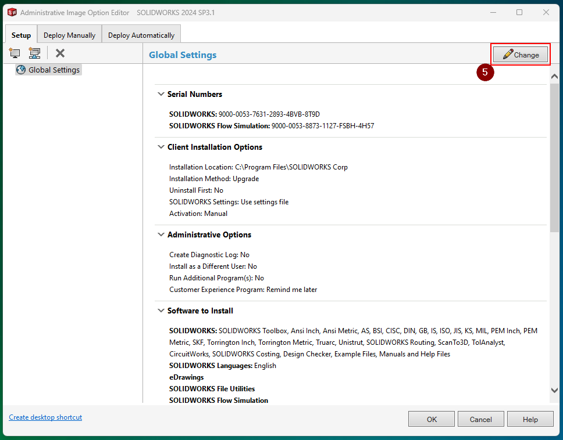Click the eDrawings entry
Viewport: 563px width, 440px height.
(x=186, y=377)
